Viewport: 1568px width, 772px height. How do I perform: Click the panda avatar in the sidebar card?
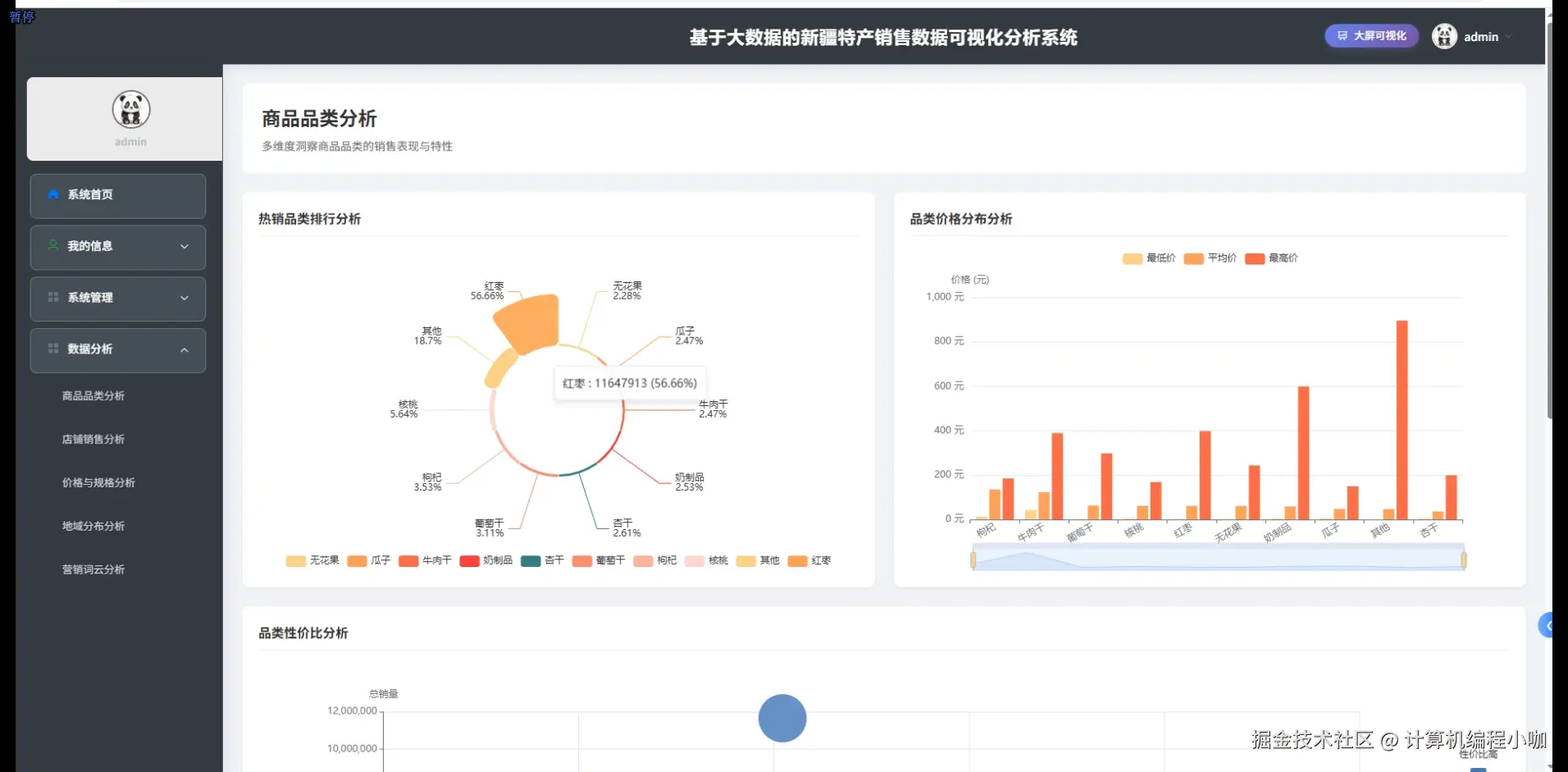point(131,109)
